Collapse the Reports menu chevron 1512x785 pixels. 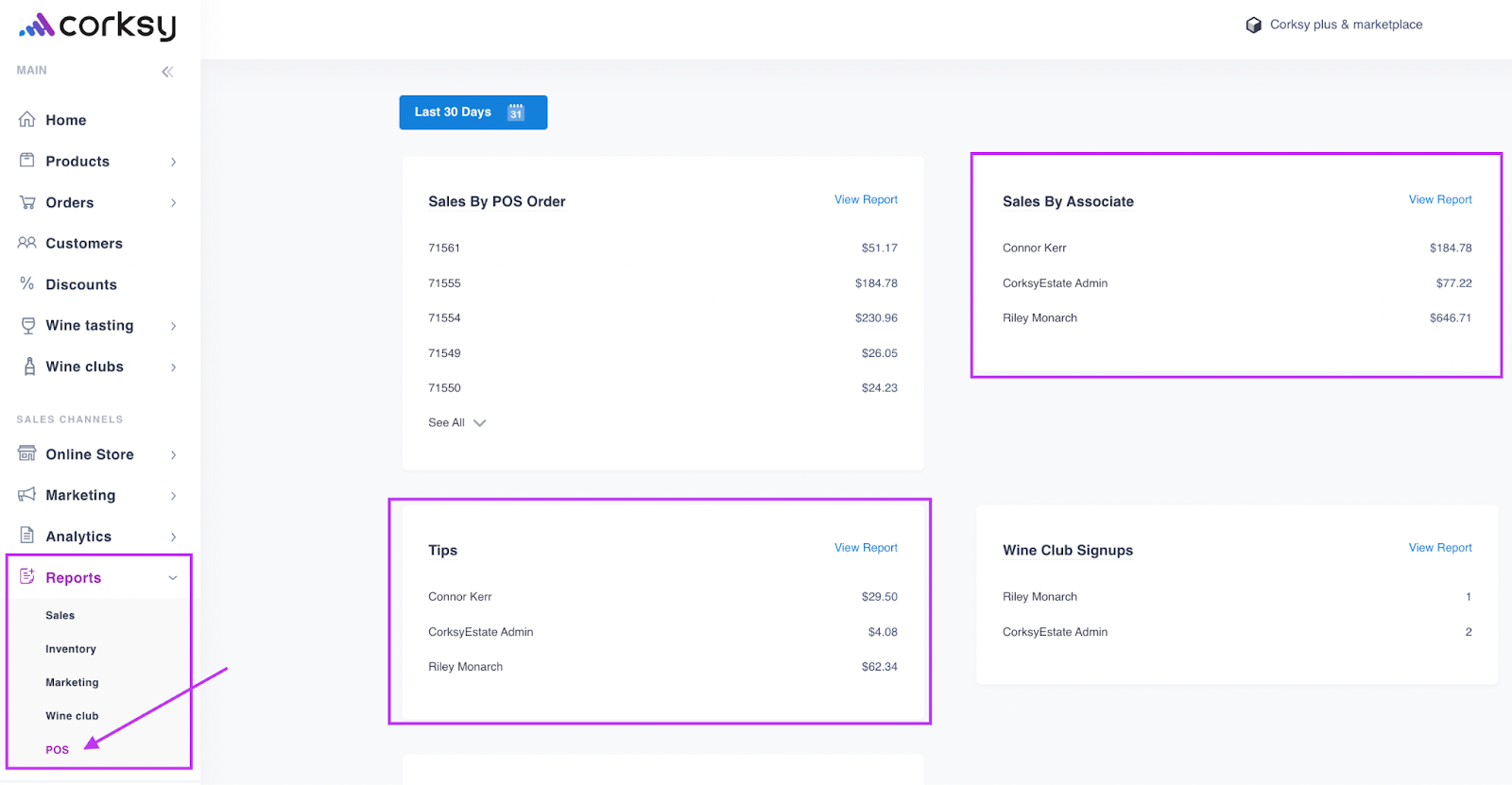173,577
